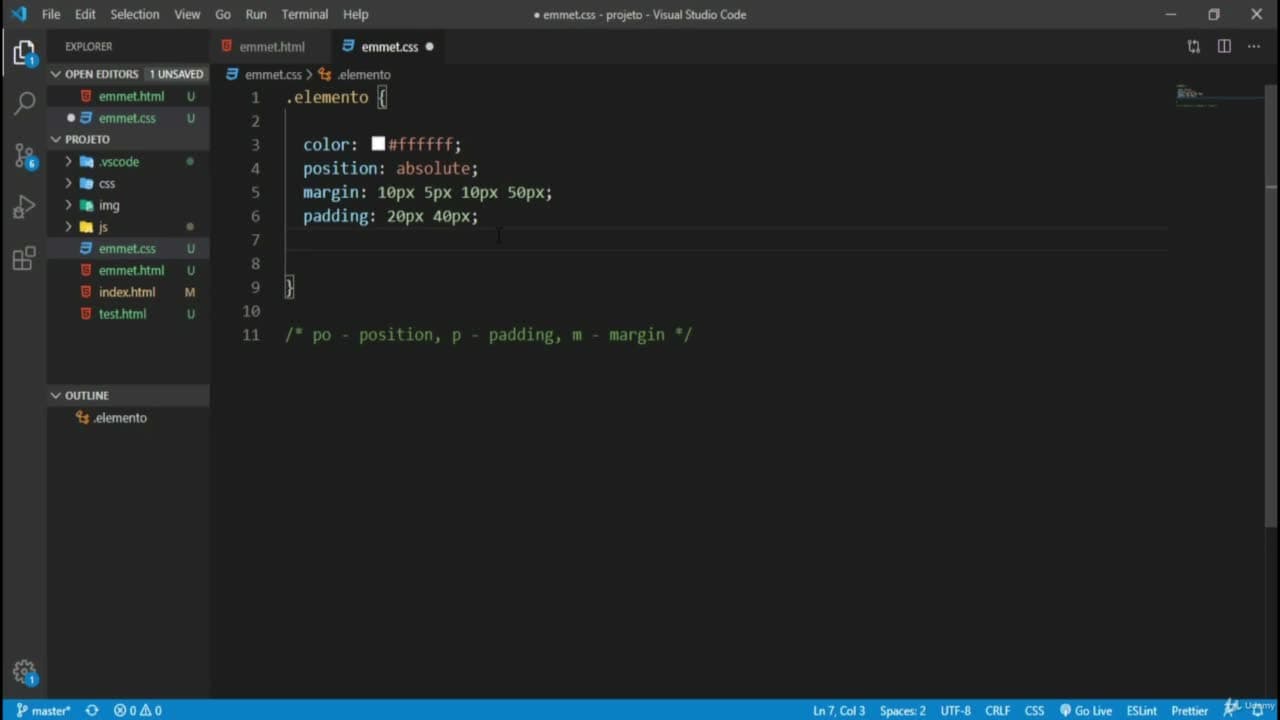This screenshot has height=720, width=1280.
Task: Open the File menu
Action: pyautogui.click(x=51, y=14)
